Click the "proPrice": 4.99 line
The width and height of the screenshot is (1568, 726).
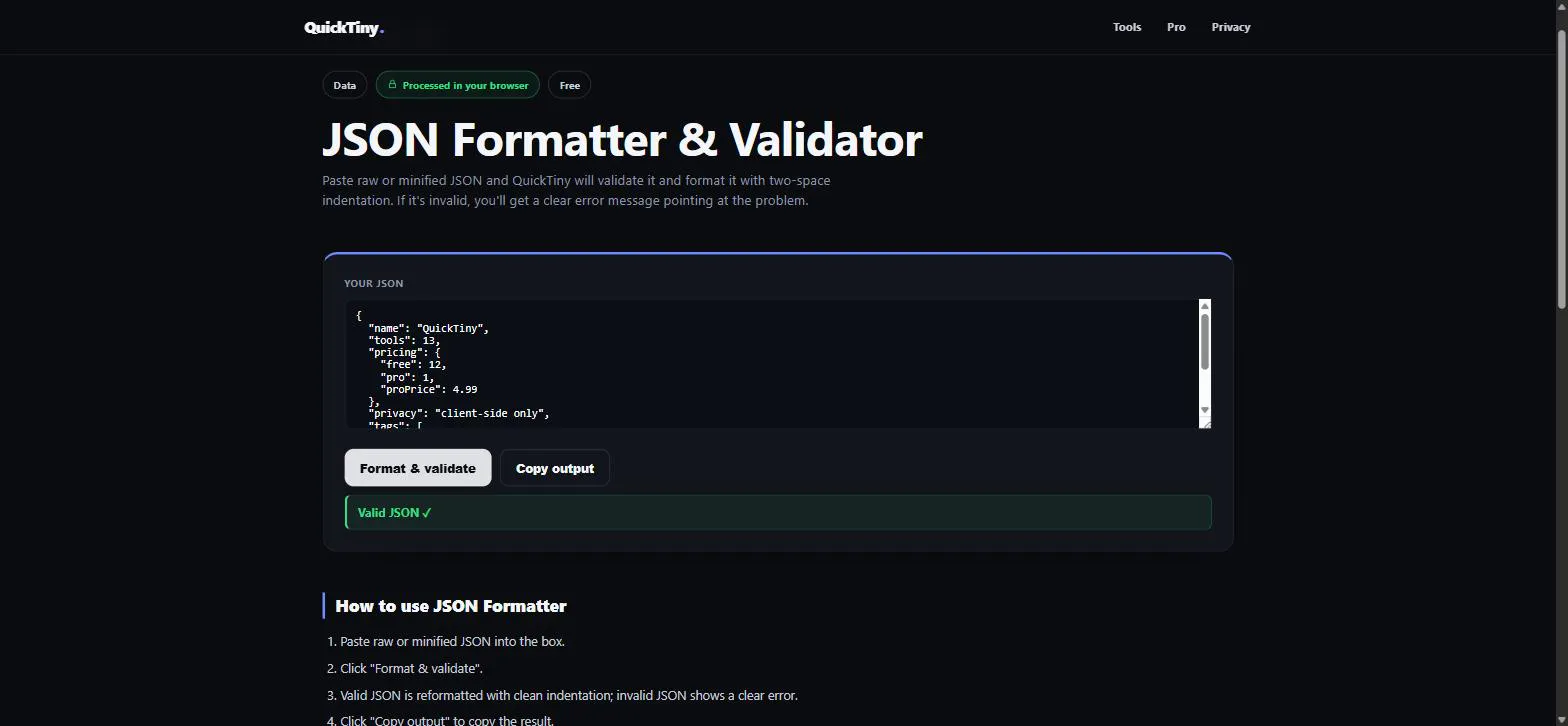point(429,389)
